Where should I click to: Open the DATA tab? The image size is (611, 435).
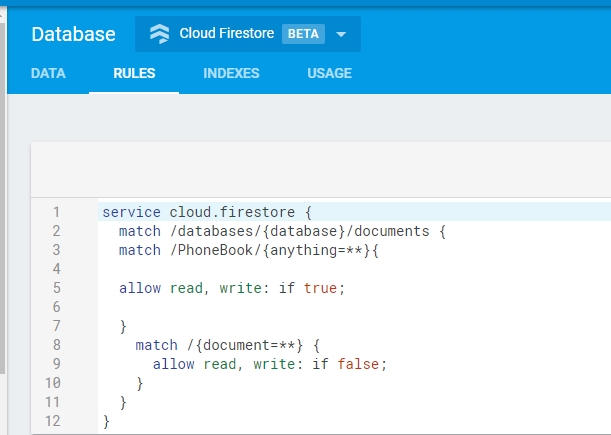pos(49,73)
